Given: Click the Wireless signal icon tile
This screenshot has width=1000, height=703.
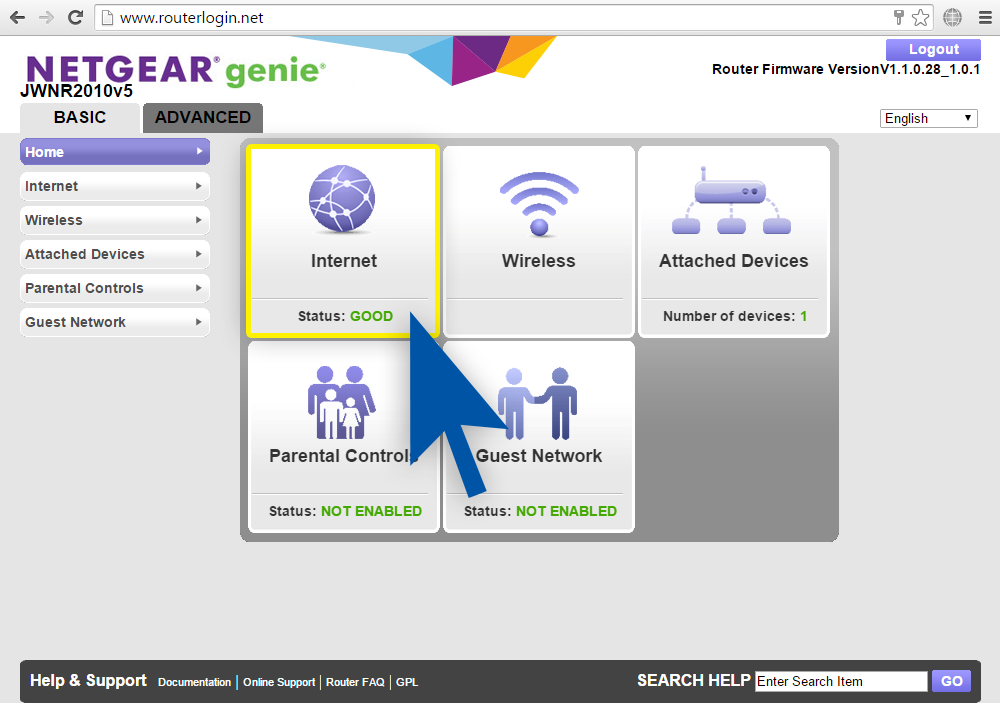Looking at the screenshot, I should (539, 204).
